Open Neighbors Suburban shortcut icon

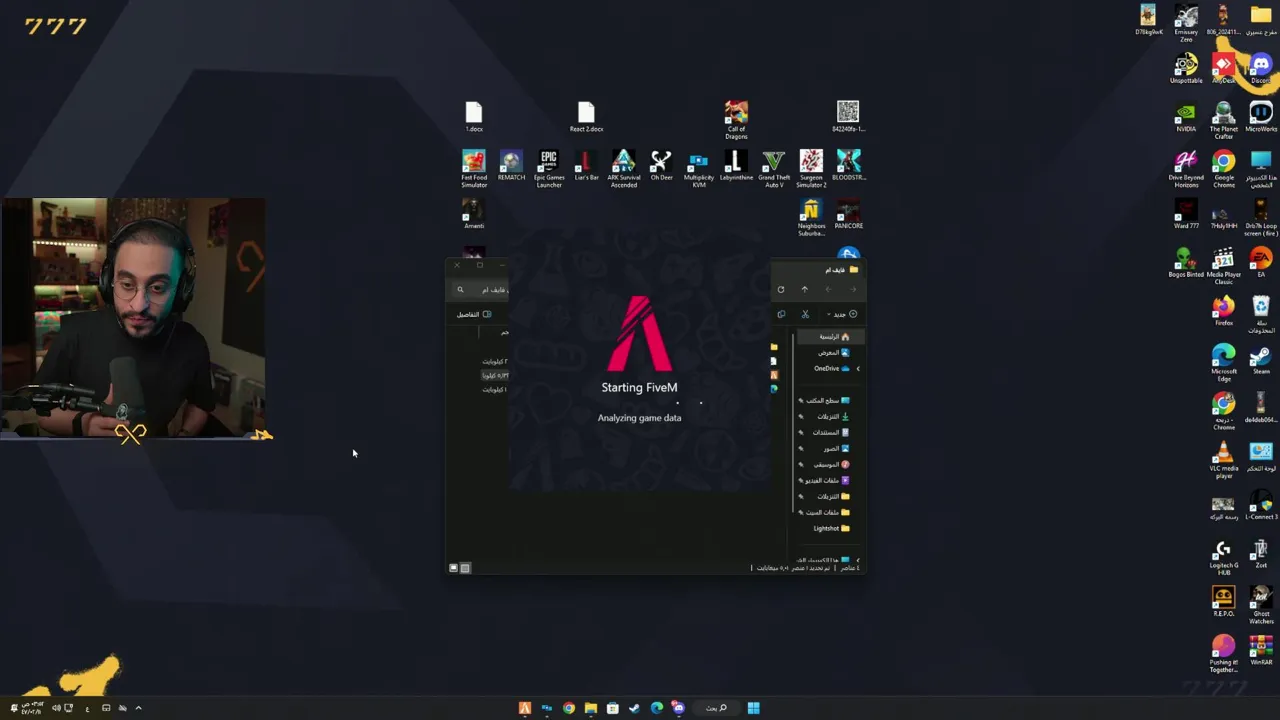(x=811, y=217)
